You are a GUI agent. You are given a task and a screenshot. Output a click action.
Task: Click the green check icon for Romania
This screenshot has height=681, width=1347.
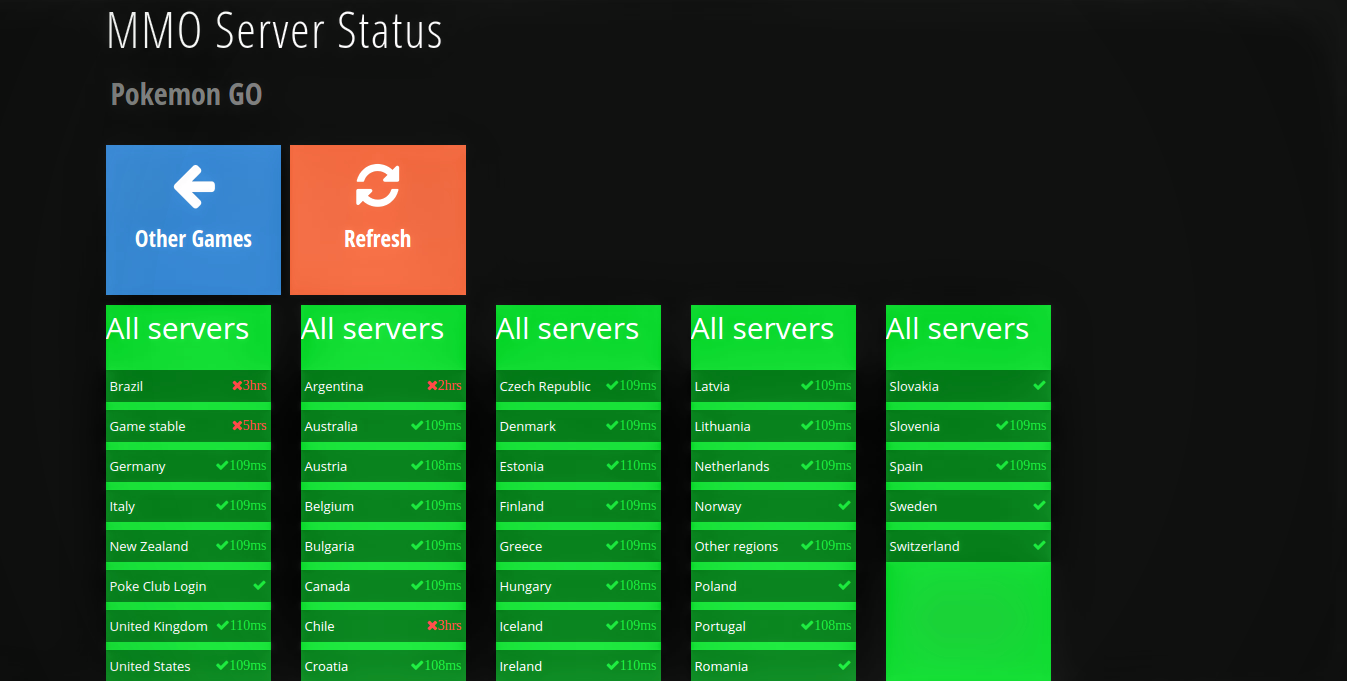pos(845,665)
